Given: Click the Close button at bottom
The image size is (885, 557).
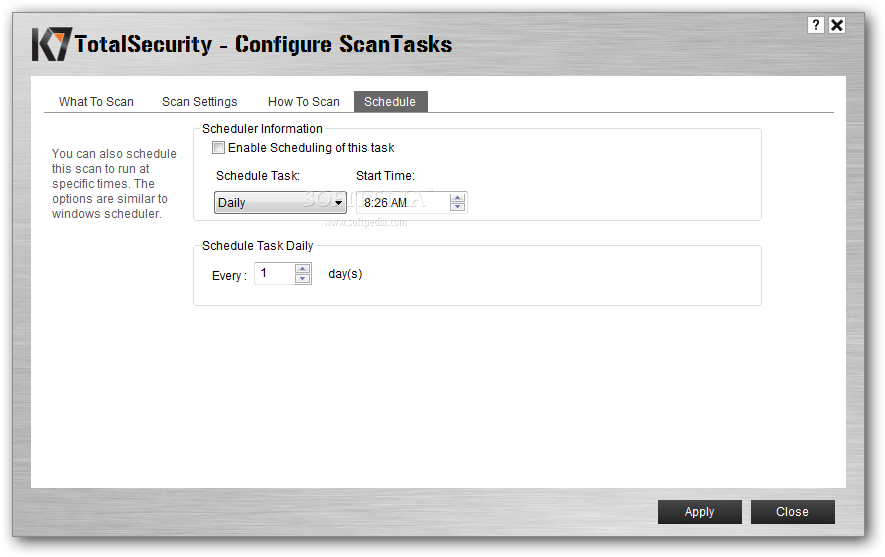Looking at the screenshot, I should pyautogui.click(x=792, y=512).
